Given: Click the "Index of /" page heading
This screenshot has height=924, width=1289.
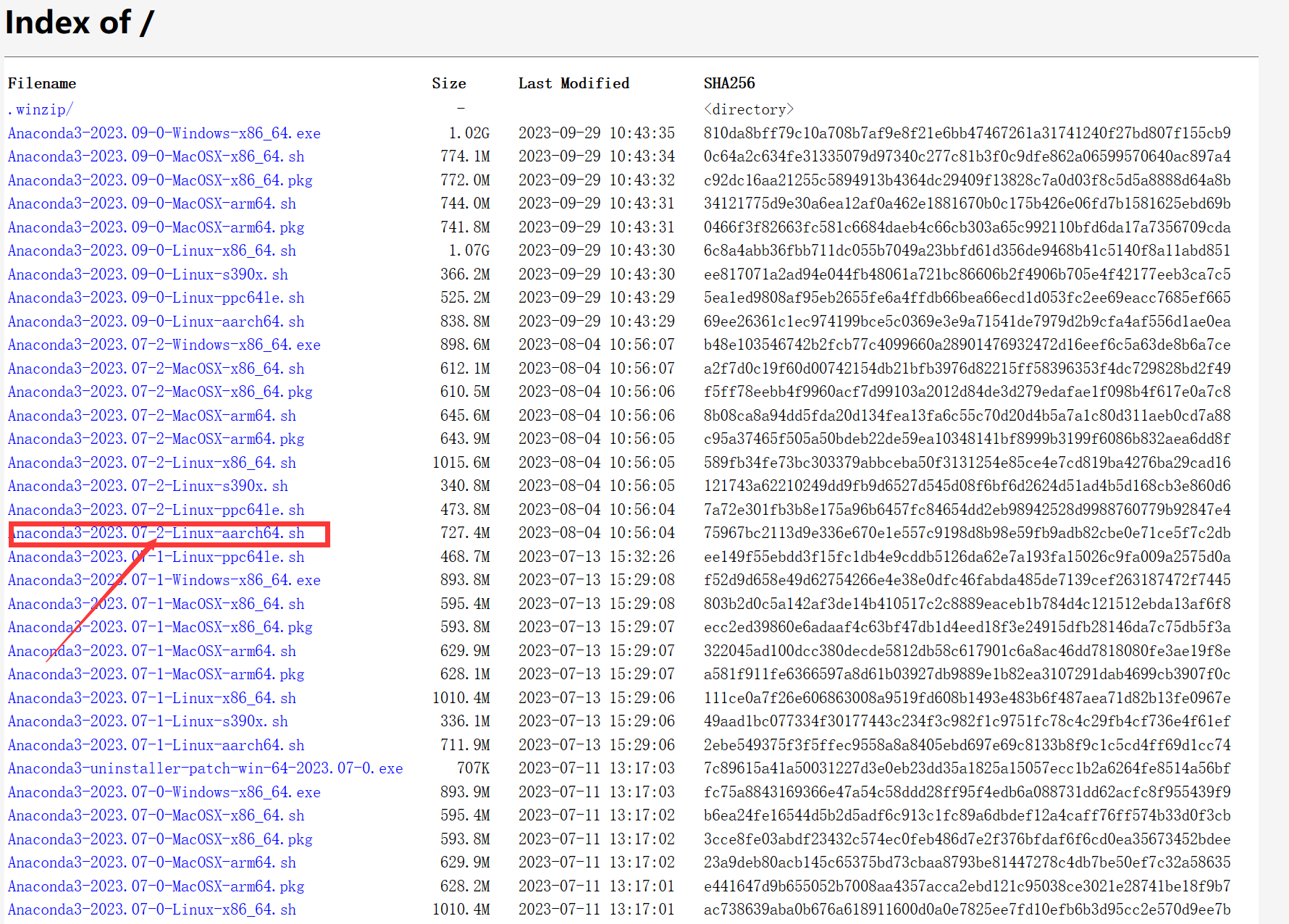Looking at the screenshot, I should coord(80,22).
